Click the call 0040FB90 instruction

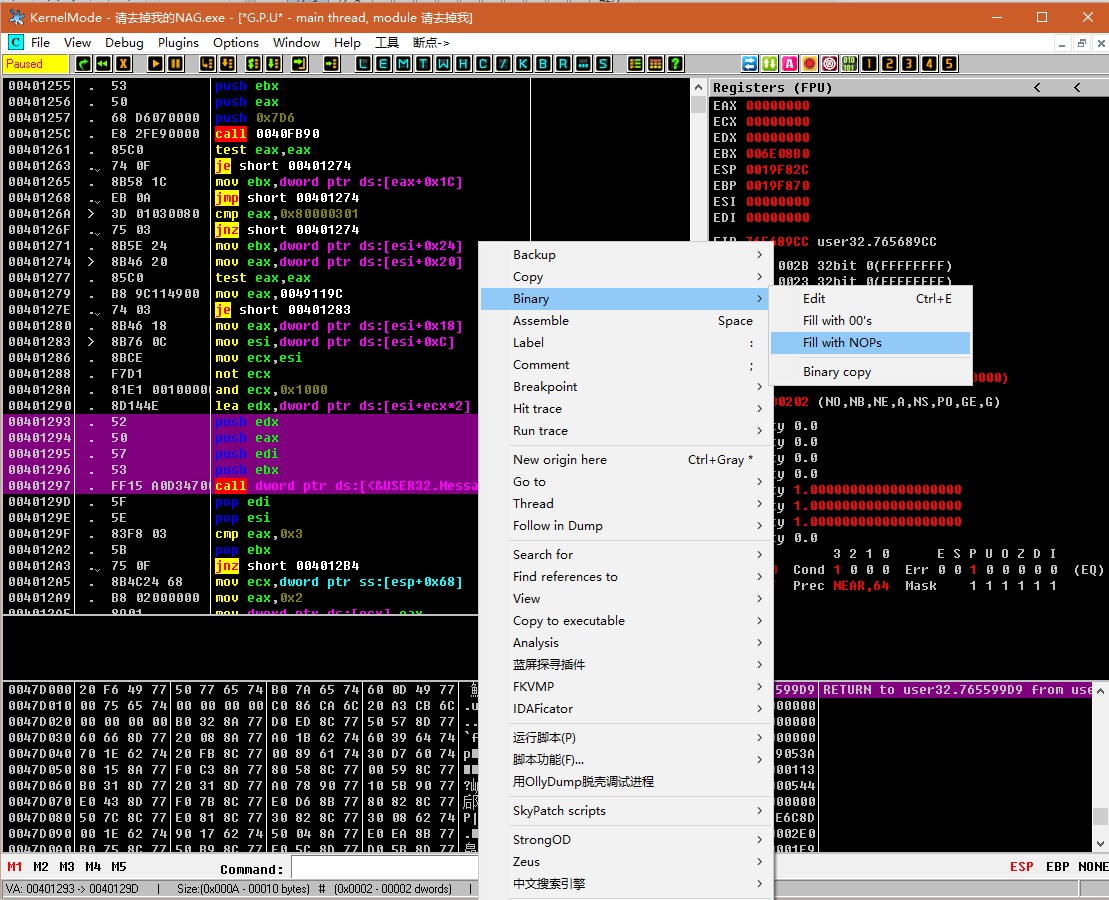(x=267, y=134)
